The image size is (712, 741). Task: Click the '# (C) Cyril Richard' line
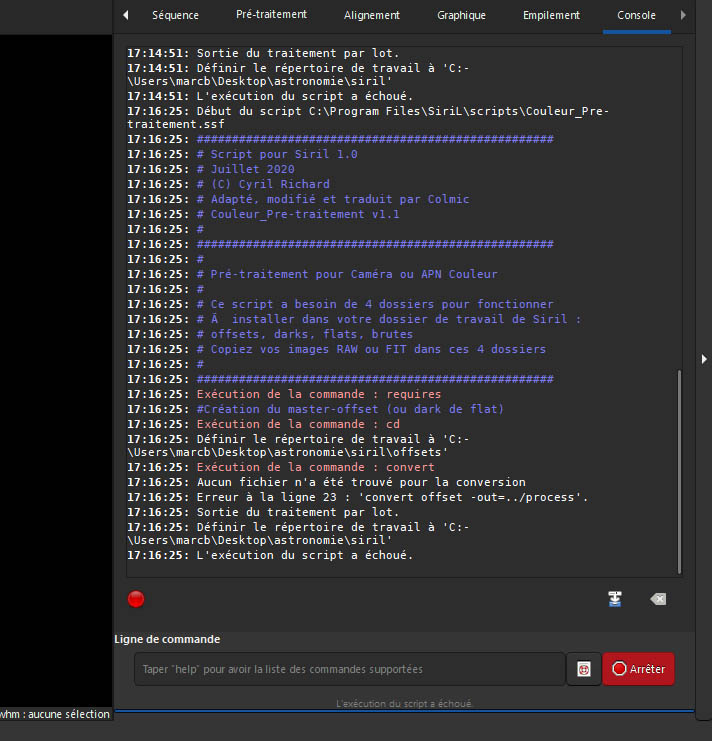228,184
